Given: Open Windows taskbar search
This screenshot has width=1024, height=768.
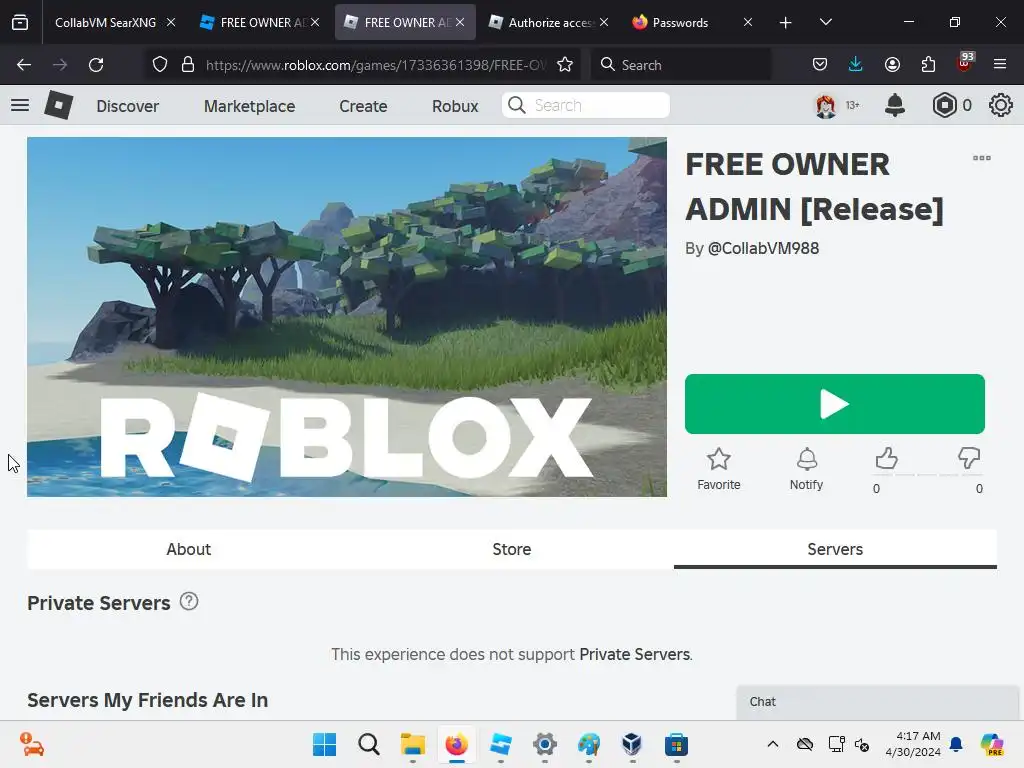Looking at the screenshot, I should click(x=368, y=744).
